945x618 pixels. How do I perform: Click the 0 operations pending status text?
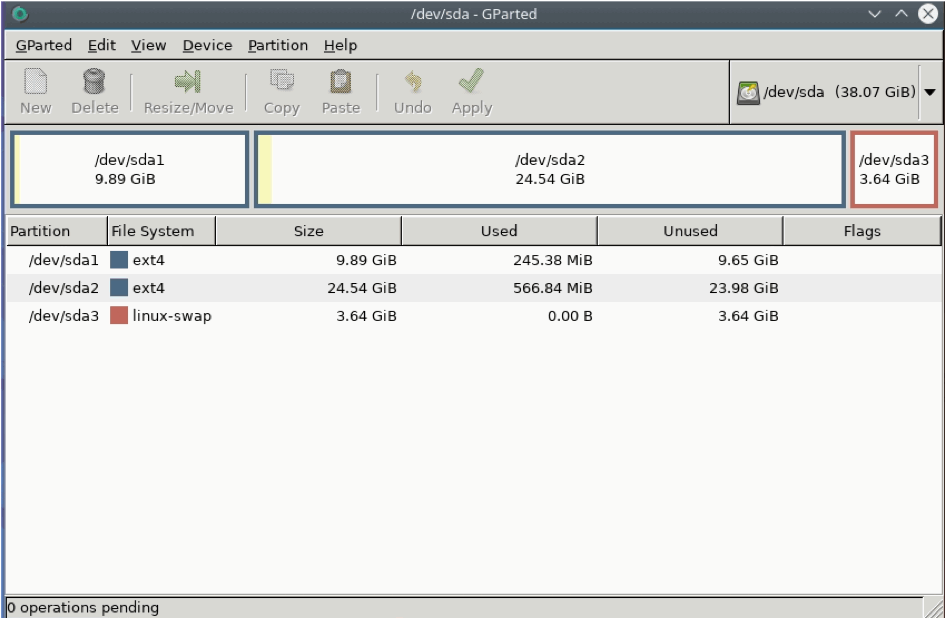click(x=83, y=607)
